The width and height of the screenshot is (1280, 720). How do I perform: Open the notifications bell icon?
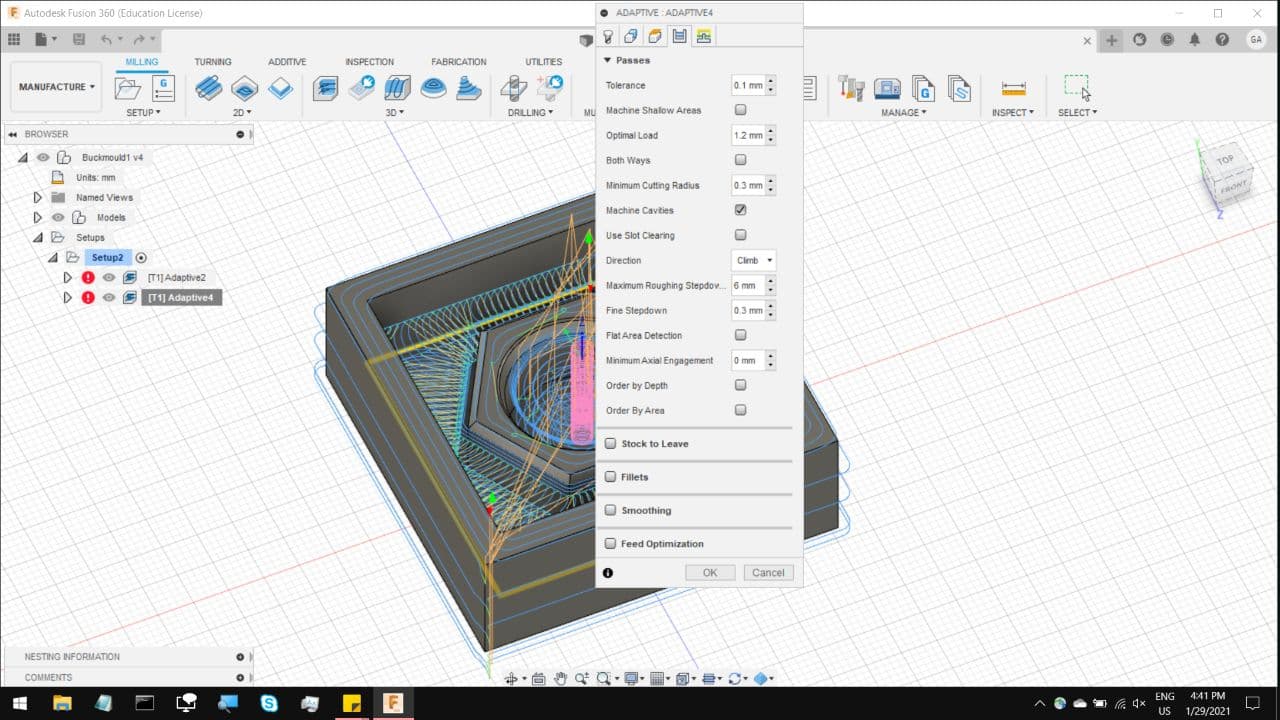pos(1195,39)
